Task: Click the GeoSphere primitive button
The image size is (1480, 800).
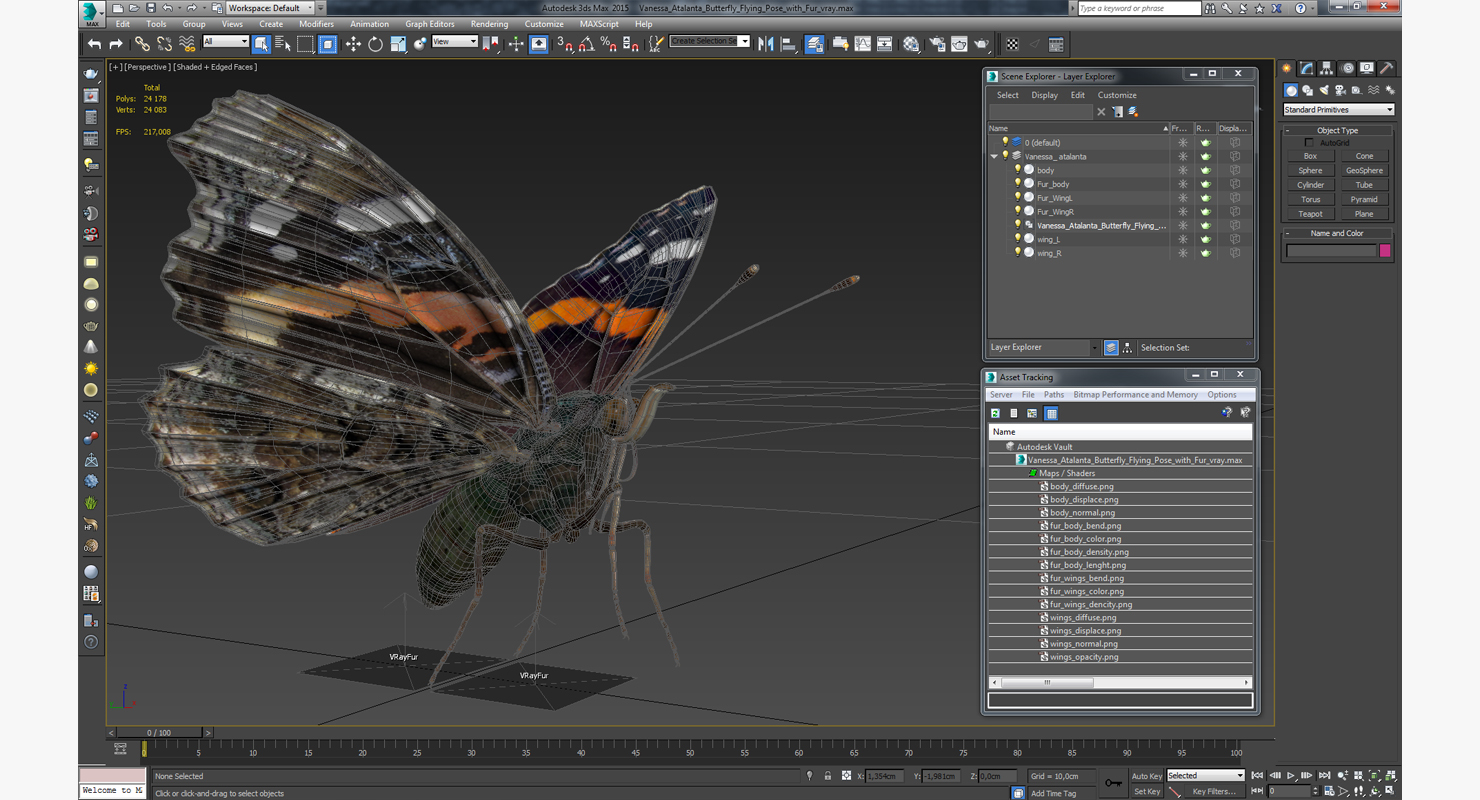Action: (1364, 171)
